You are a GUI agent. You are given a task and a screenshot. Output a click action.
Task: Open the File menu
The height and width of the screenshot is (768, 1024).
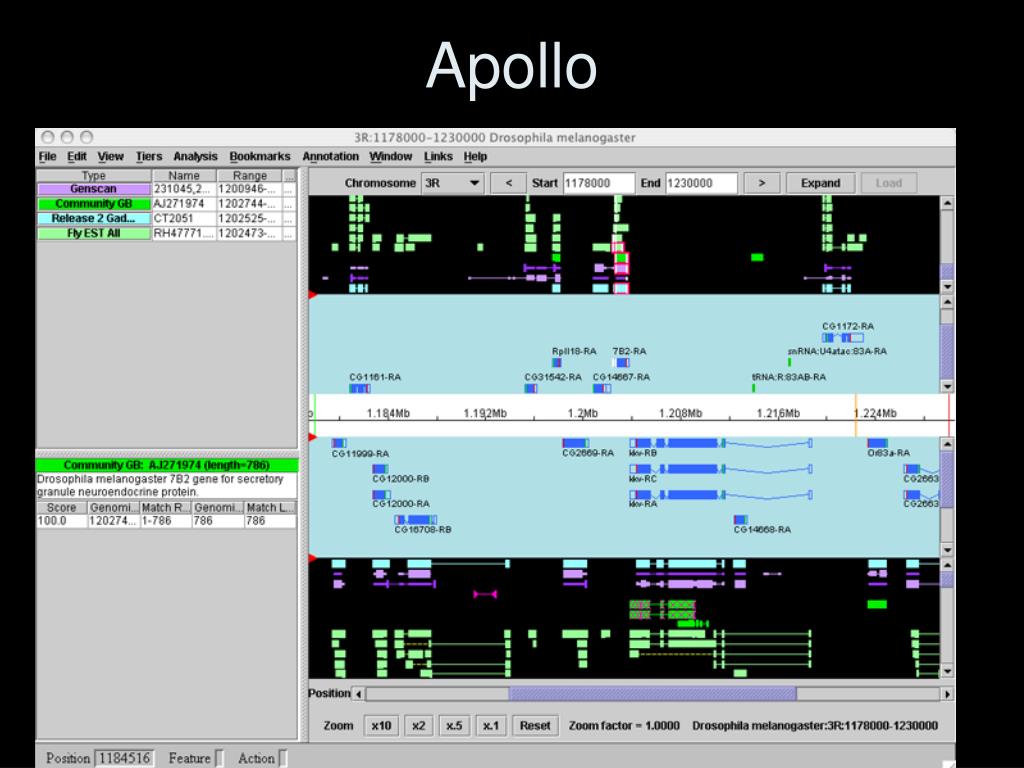pyautogui.click(x=47, y=157)
